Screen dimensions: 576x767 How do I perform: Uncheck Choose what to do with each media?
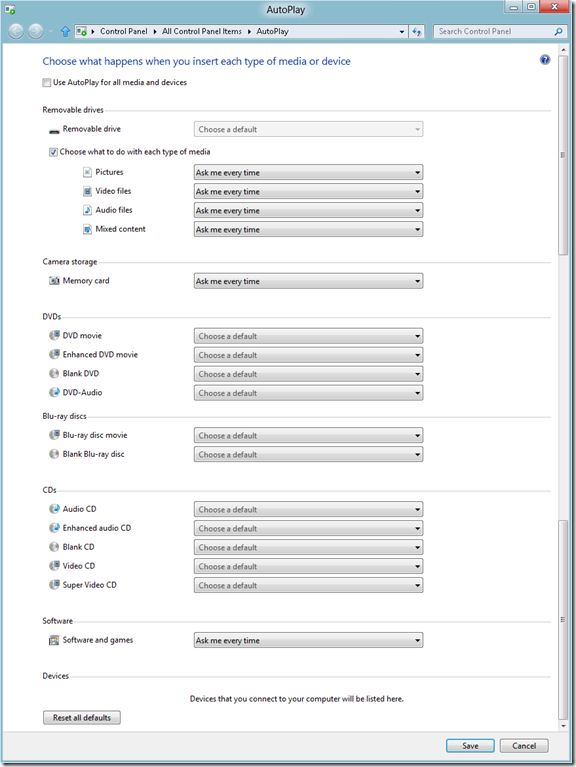53,152
